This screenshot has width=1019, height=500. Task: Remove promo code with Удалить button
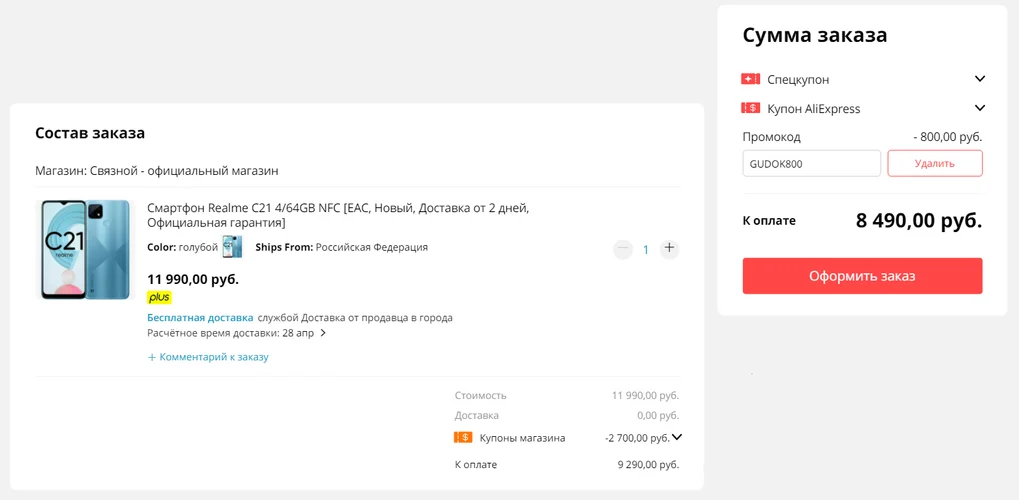tap(935, 163)
